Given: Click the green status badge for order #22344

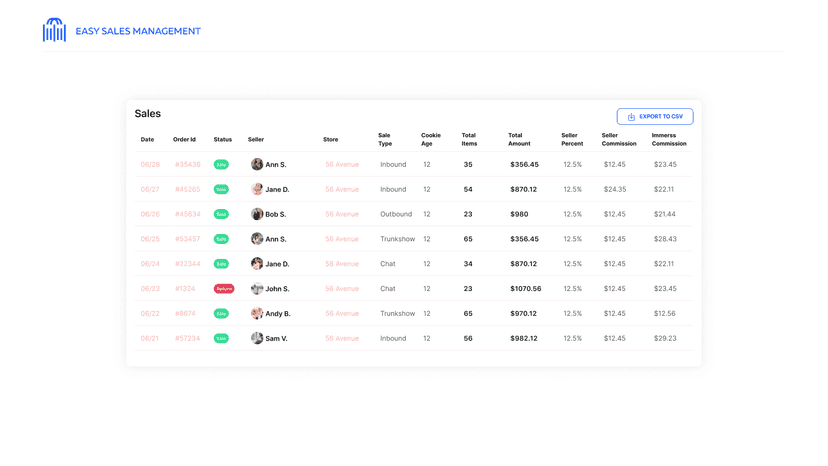Looking at the screenshot, I should [x=221, y=264].
